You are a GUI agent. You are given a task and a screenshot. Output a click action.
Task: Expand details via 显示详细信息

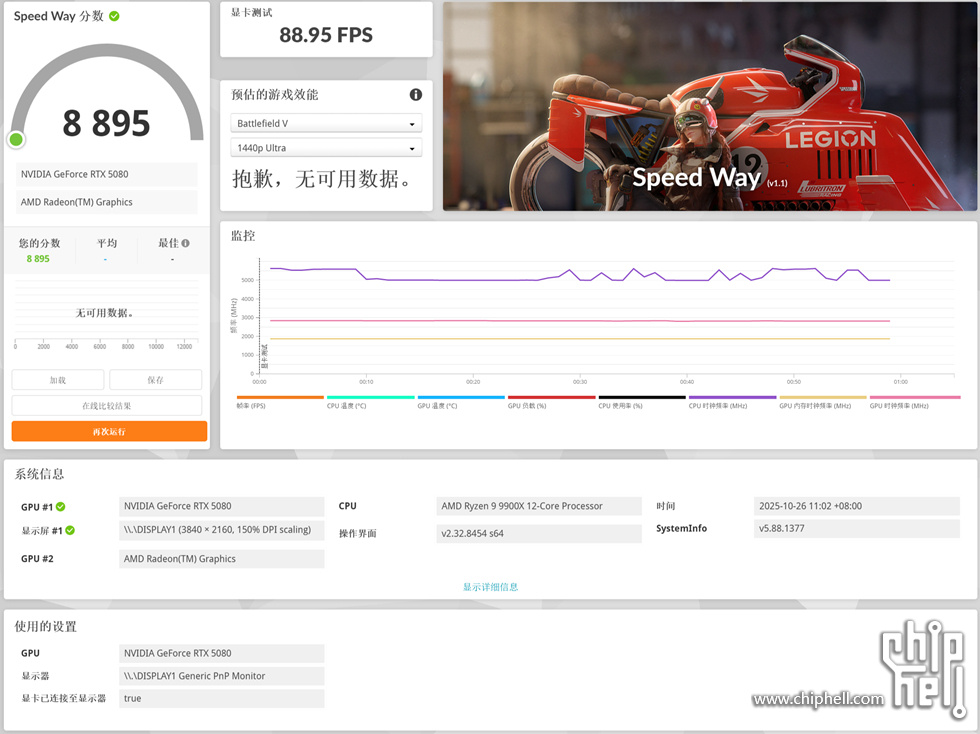(490, 587)
